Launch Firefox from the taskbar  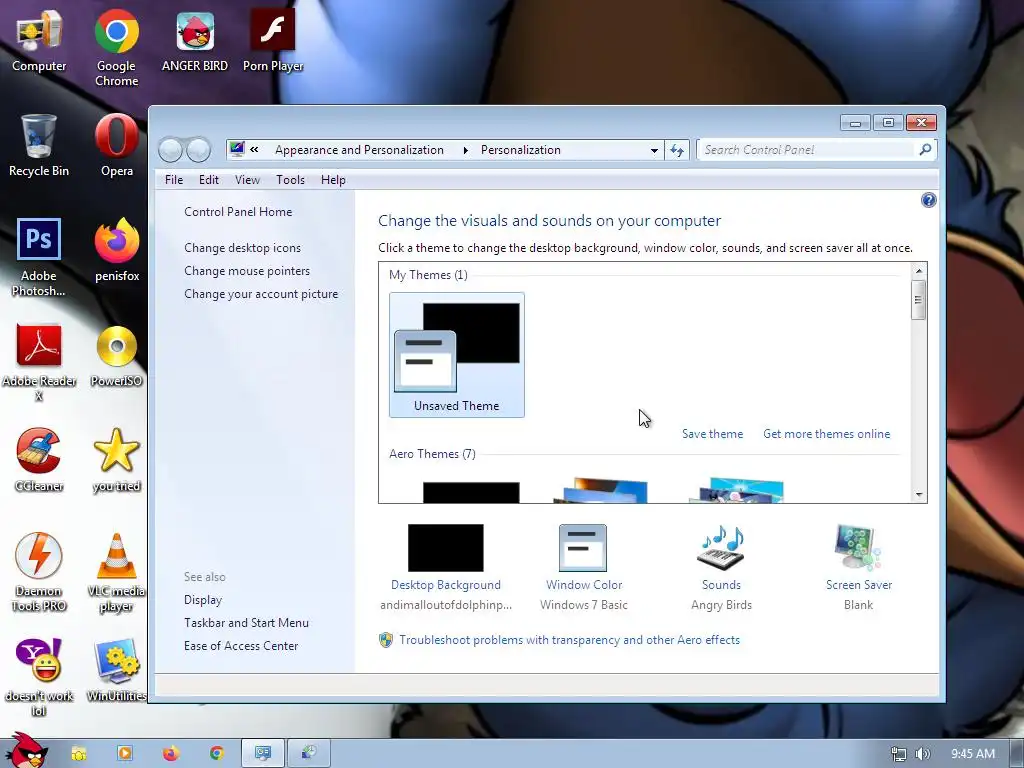(170, 754)
